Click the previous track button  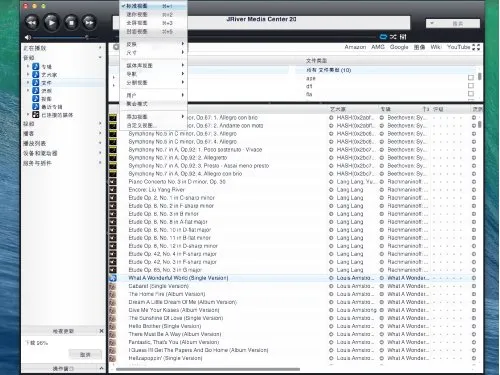click(32, 23)
